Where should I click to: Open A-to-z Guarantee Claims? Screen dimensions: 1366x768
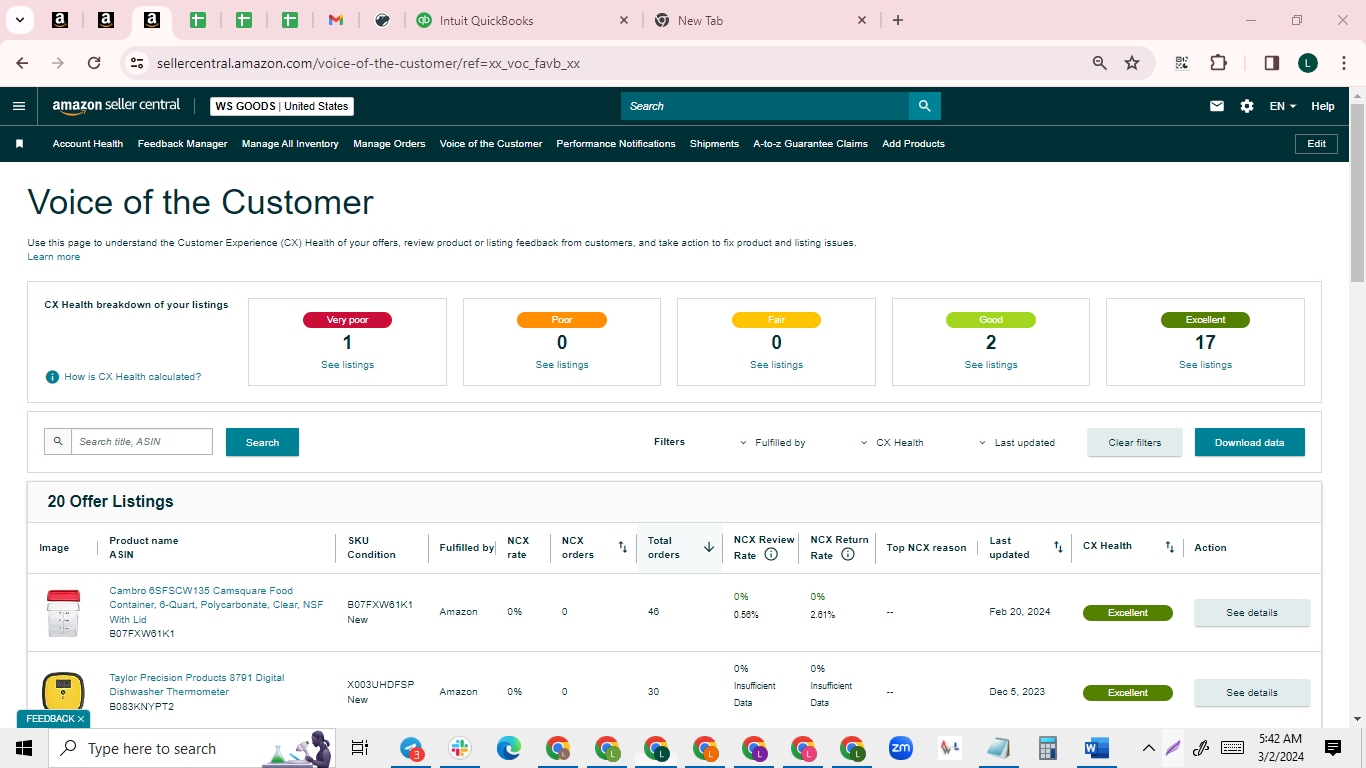(810, 144)
